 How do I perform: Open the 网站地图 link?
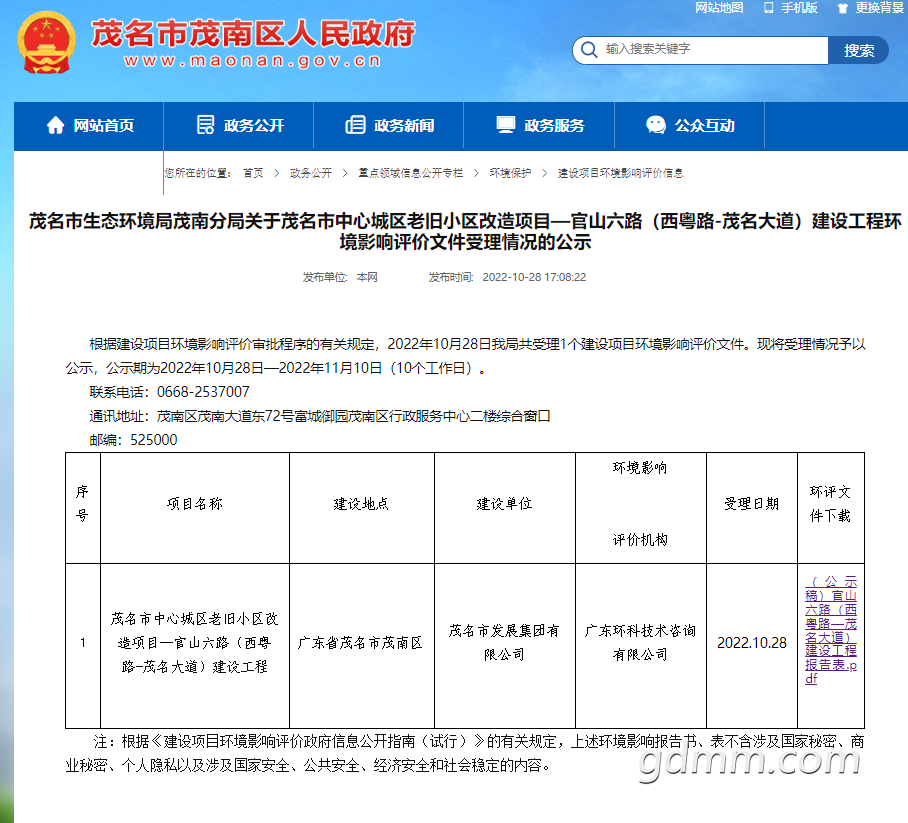(719, 8)
